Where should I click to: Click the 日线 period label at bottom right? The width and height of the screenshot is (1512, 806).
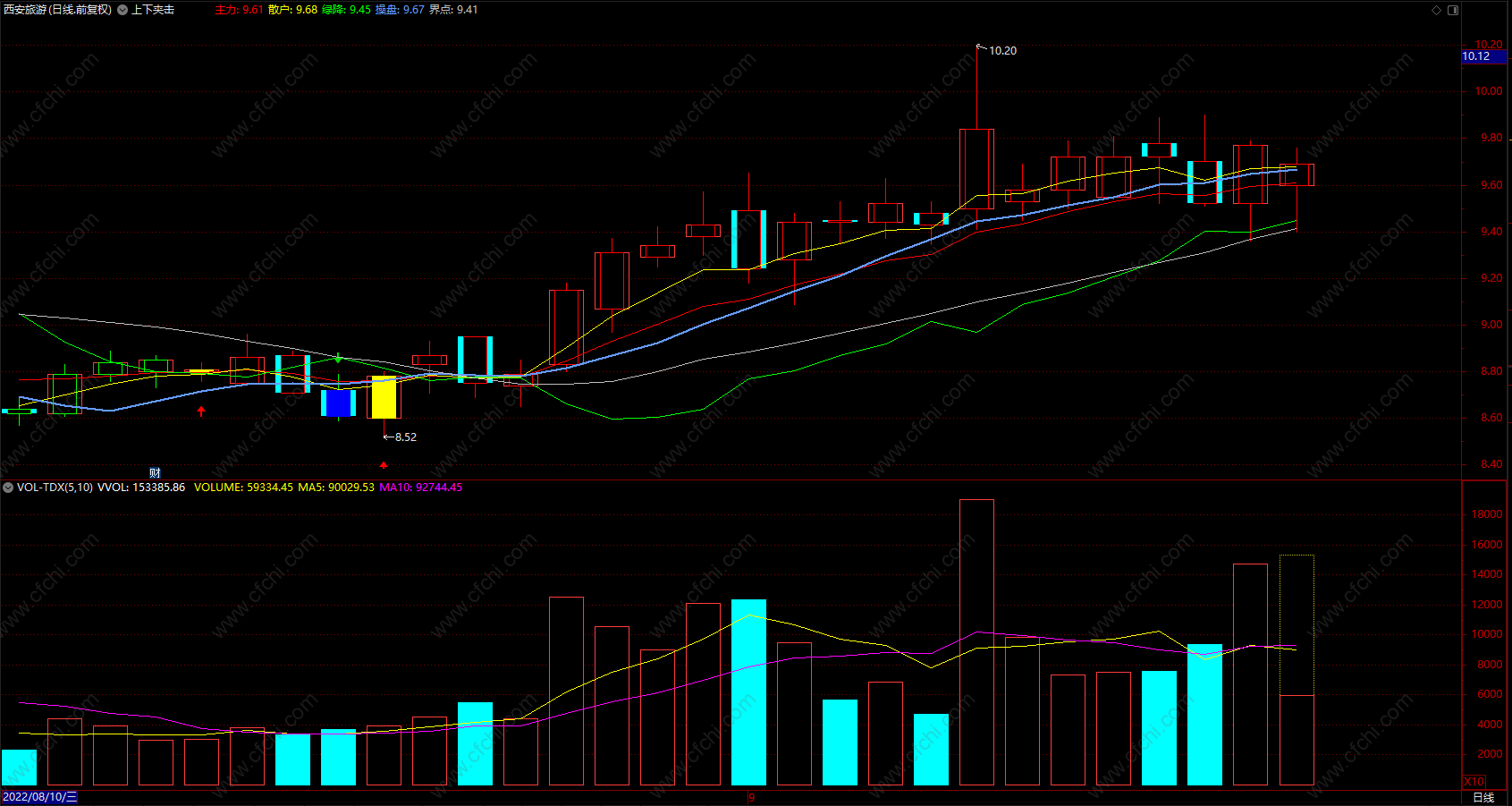click(x=1483, y=797)
